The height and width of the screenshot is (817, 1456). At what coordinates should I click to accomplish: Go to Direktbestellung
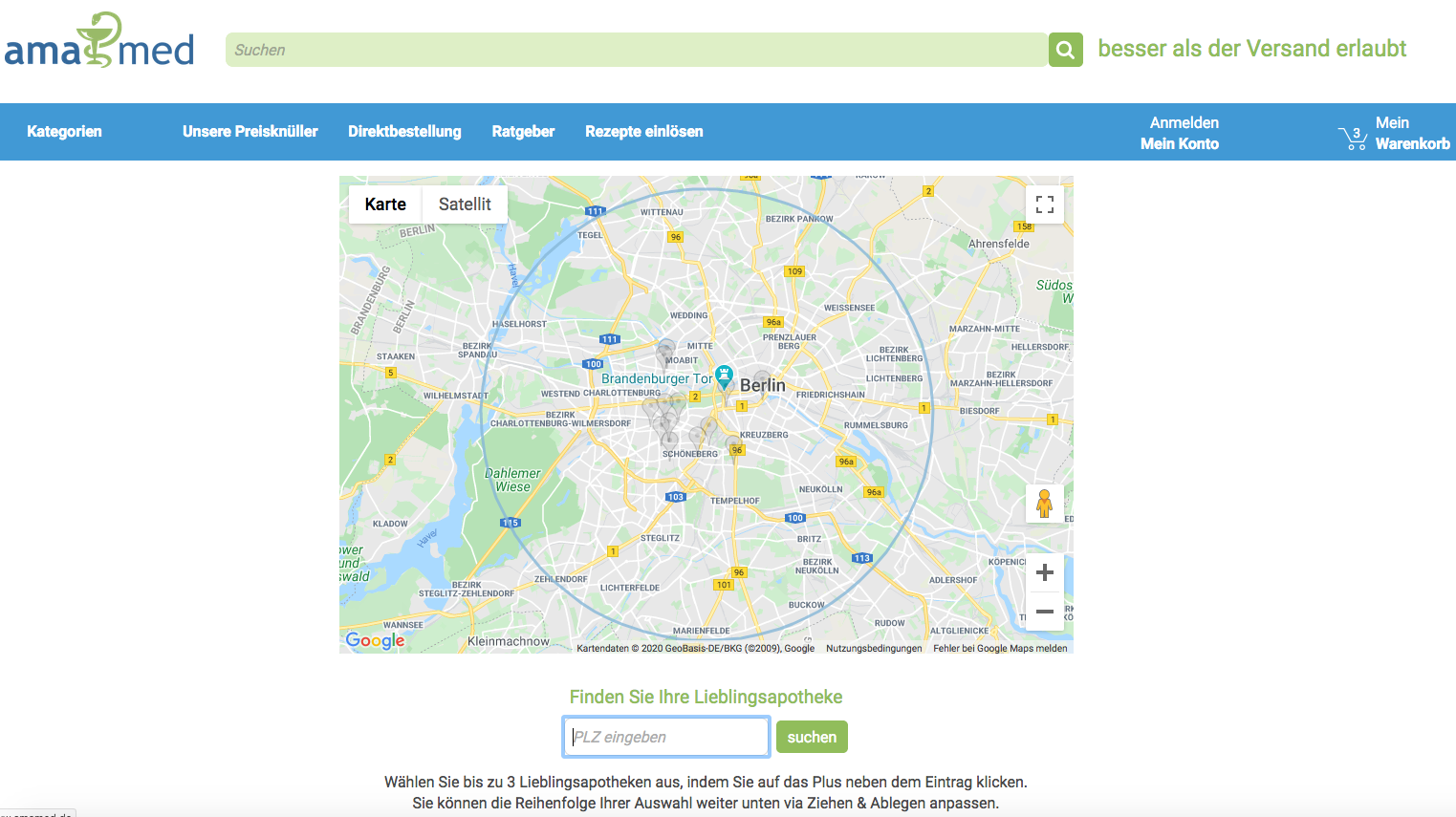(404, 132)
